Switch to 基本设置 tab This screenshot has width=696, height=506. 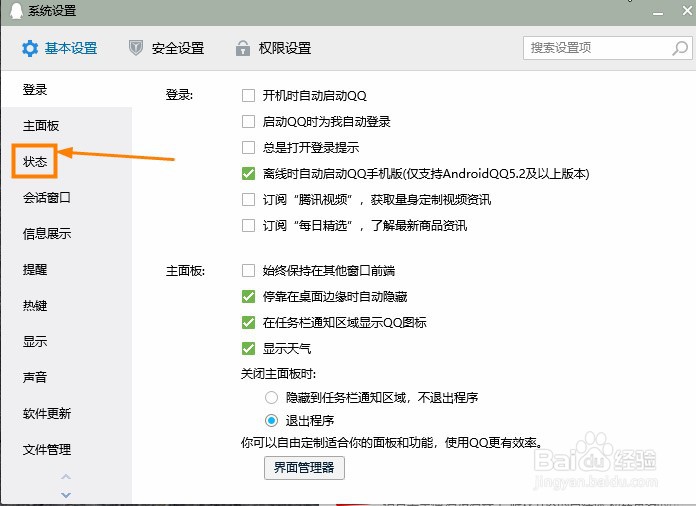[59, 48]
